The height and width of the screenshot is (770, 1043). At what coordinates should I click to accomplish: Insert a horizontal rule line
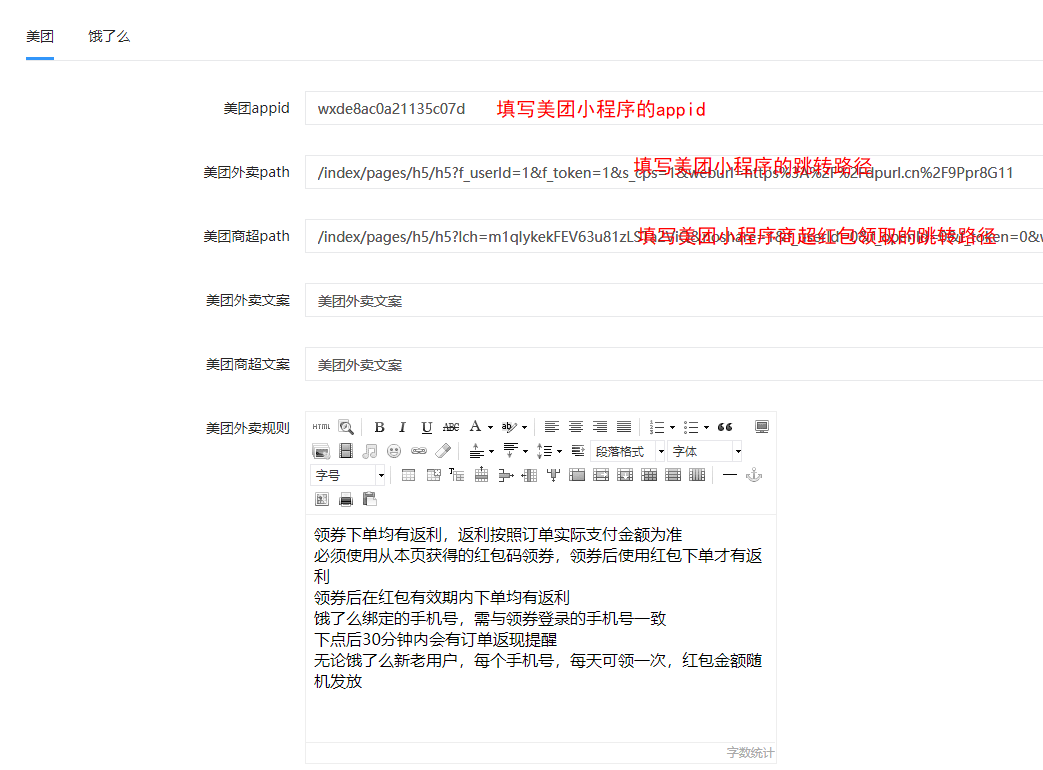(x=730, y=475)
